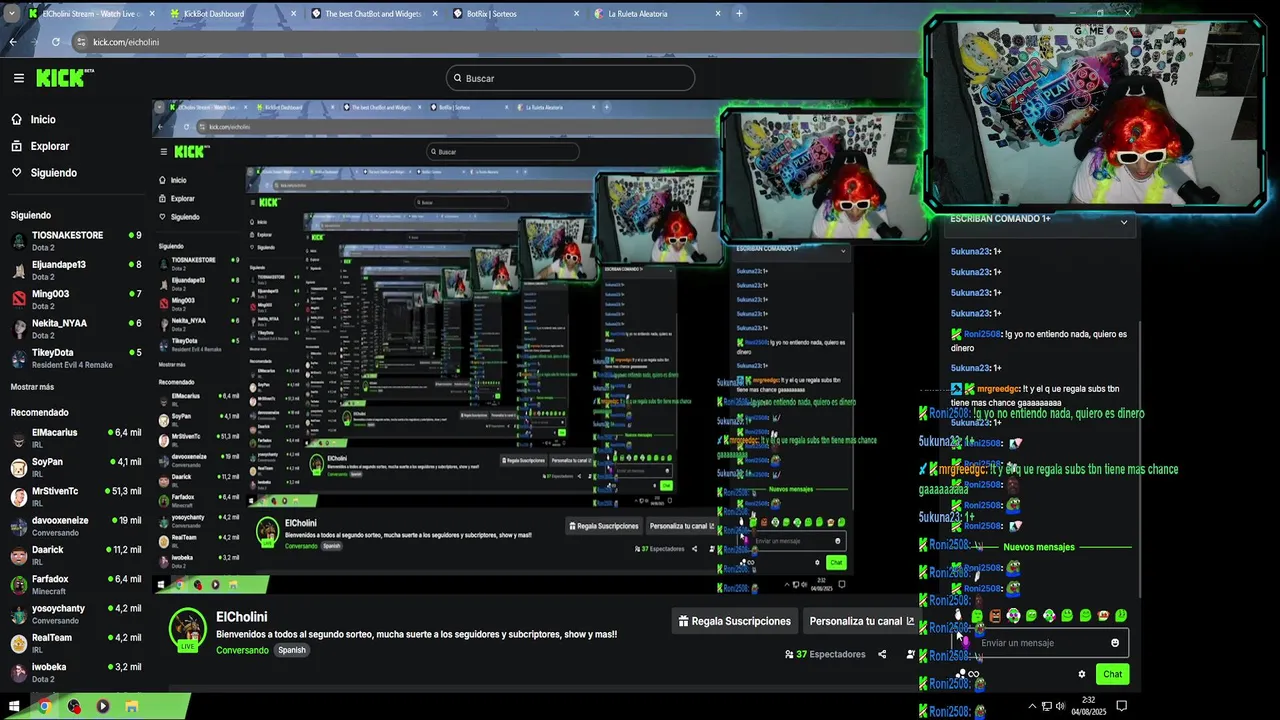Click the Farfadox channel avatar

click(x=18, y=584)
